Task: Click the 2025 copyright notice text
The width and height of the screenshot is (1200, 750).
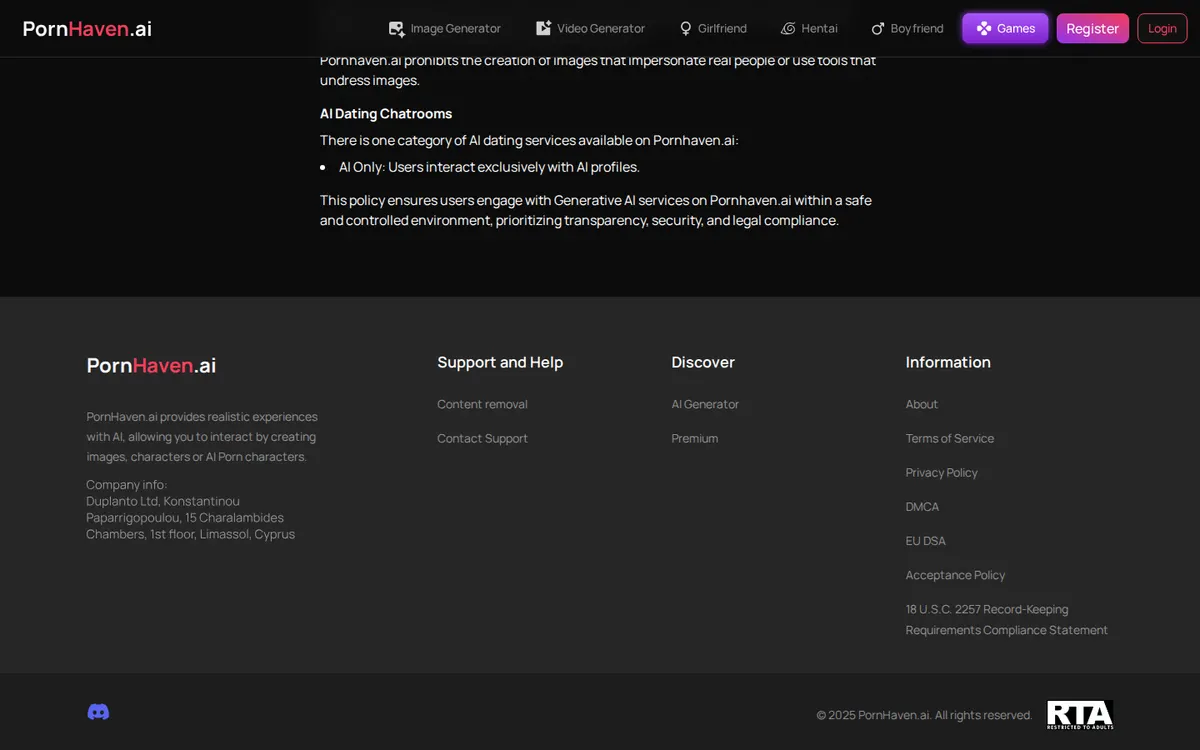Action: pyautogui.click(x=924, y=715)
